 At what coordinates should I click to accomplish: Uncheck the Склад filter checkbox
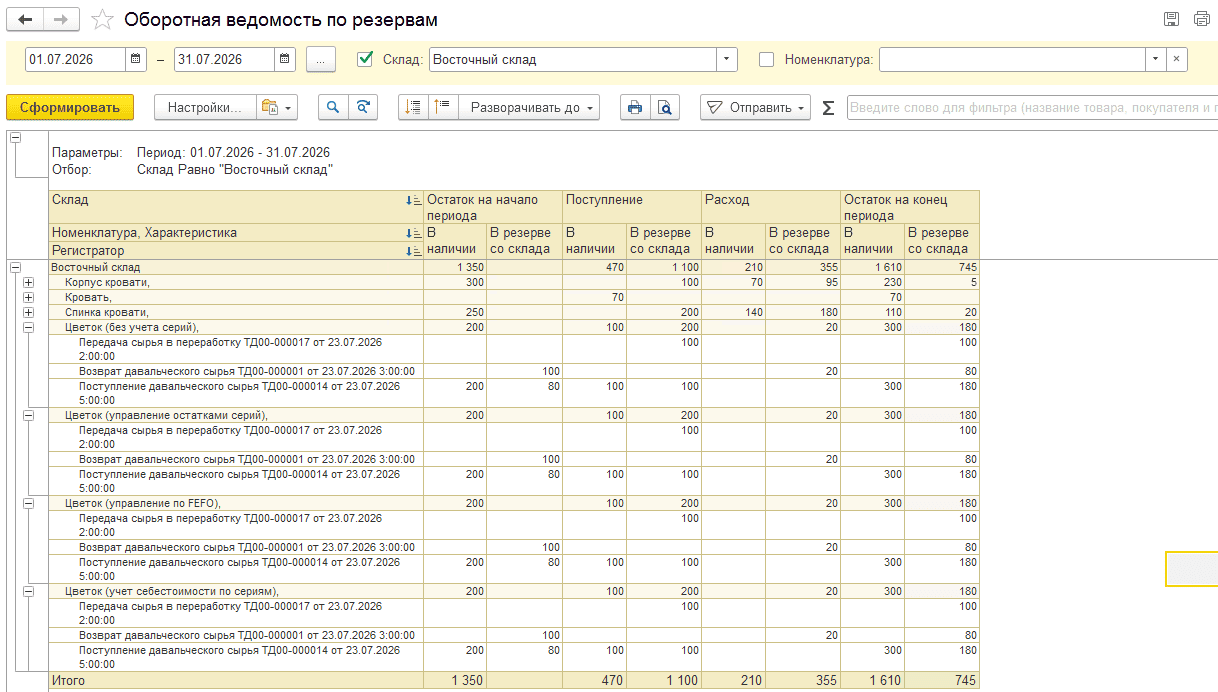(x=365, y=59)
